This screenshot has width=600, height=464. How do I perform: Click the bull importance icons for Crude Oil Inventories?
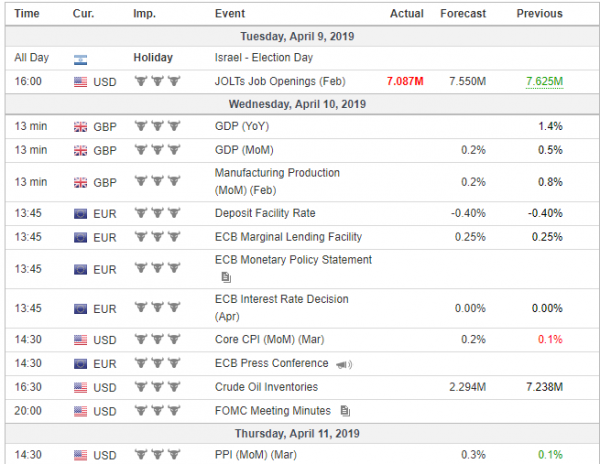157,387
